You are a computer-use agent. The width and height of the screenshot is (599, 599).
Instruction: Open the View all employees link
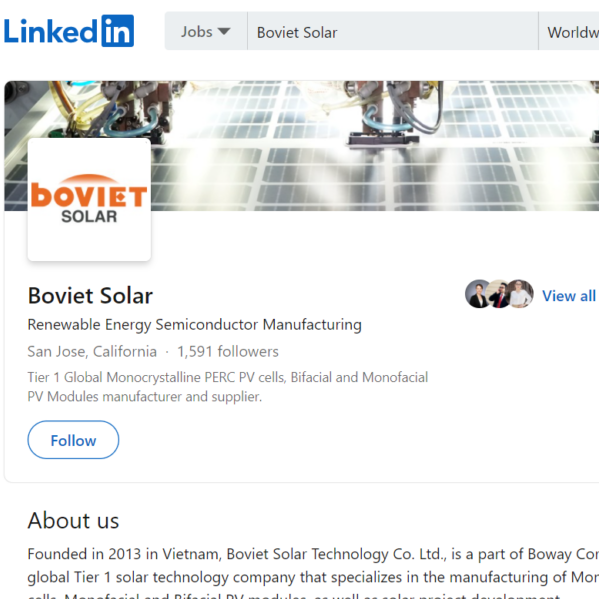coord(569,296)
